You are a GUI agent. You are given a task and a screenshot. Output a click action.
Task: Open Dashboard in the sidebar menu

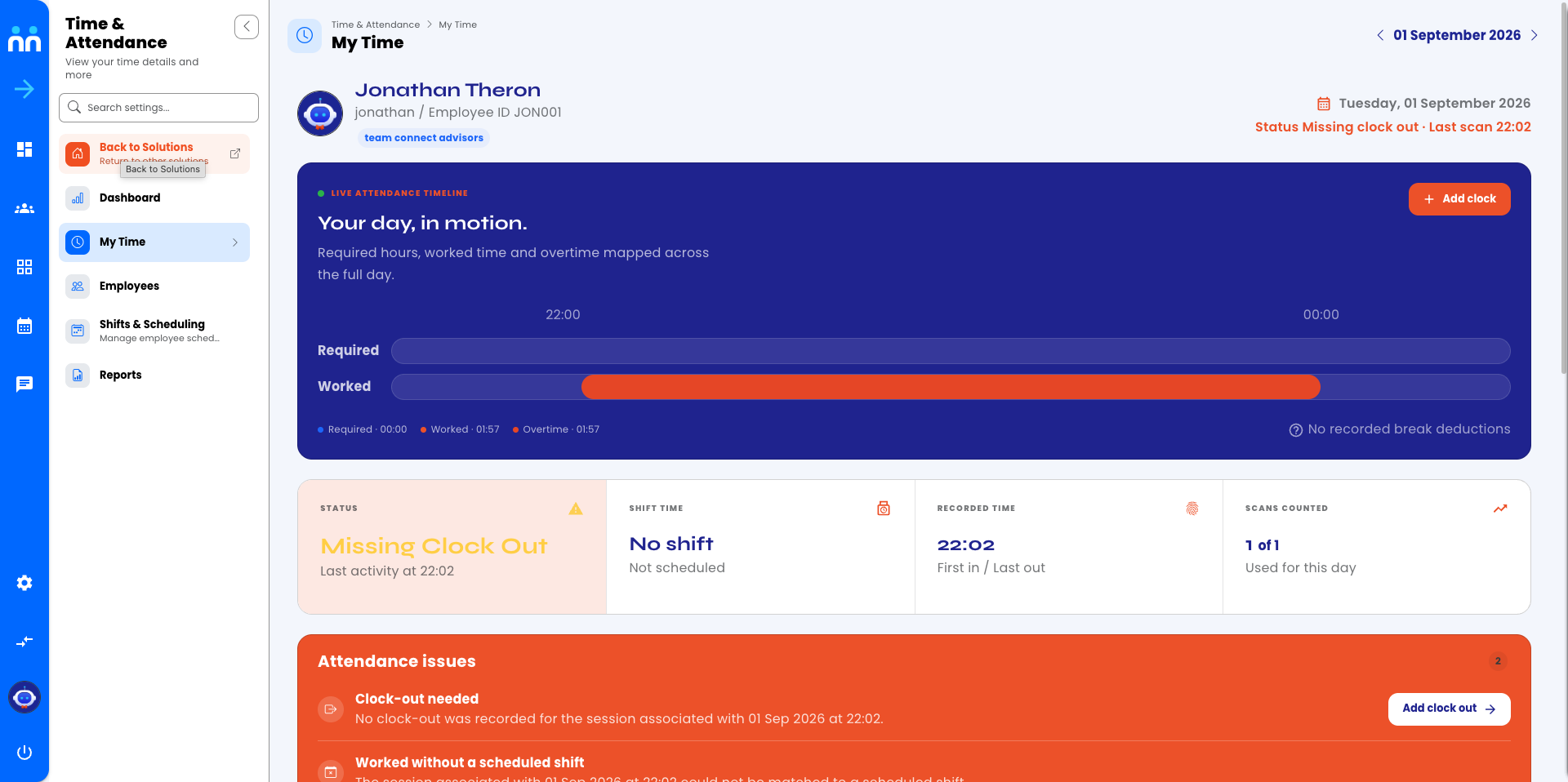[x=154, y=198]
